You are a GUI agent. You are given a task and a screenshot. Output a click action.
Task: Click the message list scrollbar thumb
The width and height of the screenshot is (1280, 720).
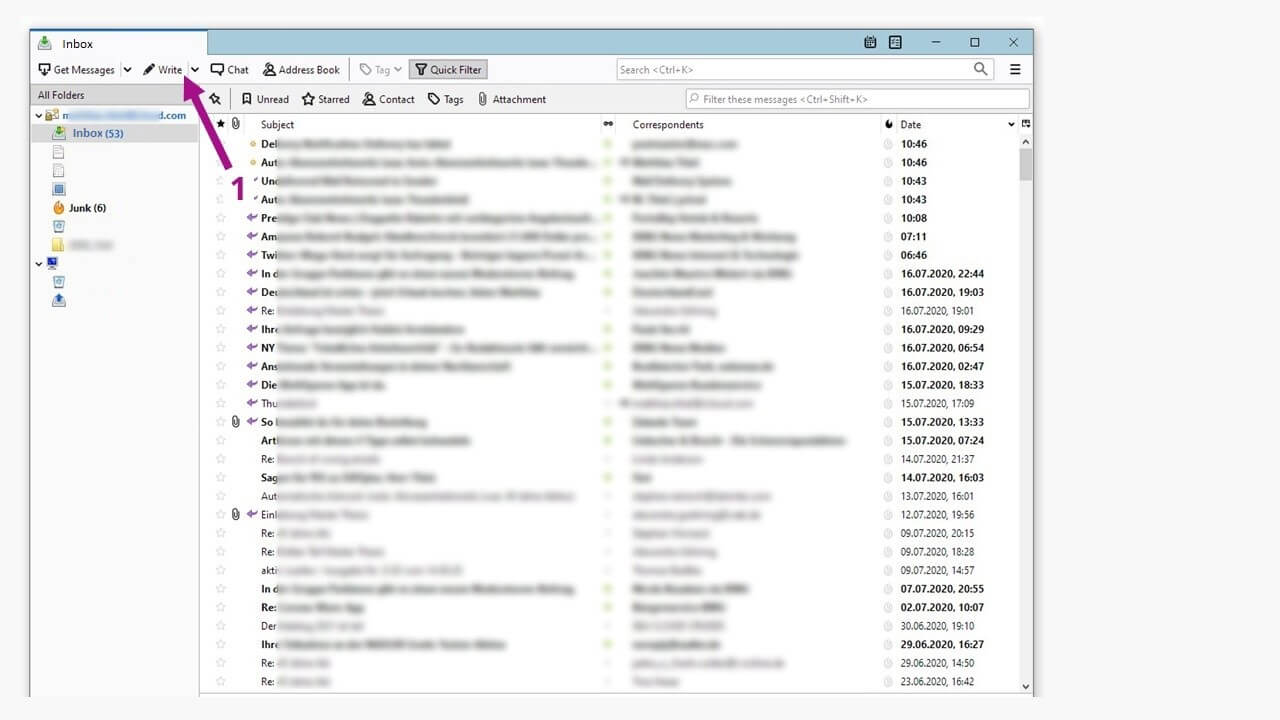[x=1025, y=164]
